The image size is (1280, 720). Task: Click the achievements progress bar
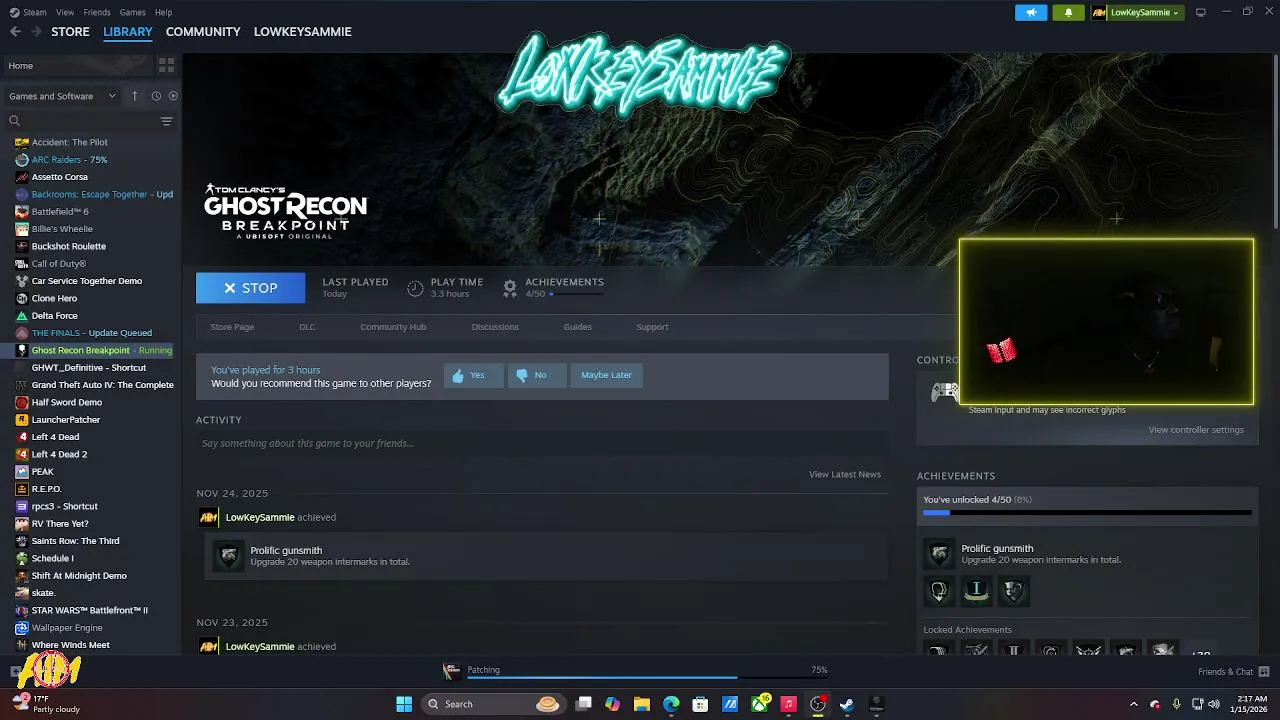coord(1087,513)
